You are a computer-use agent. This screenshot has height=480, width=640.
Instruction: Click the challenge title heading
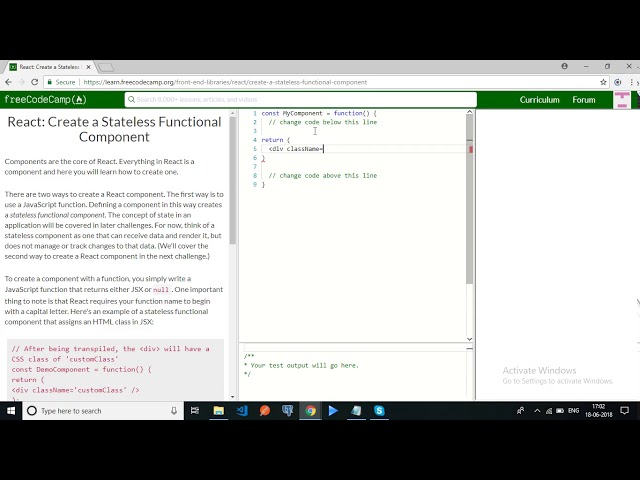(114, 129)
